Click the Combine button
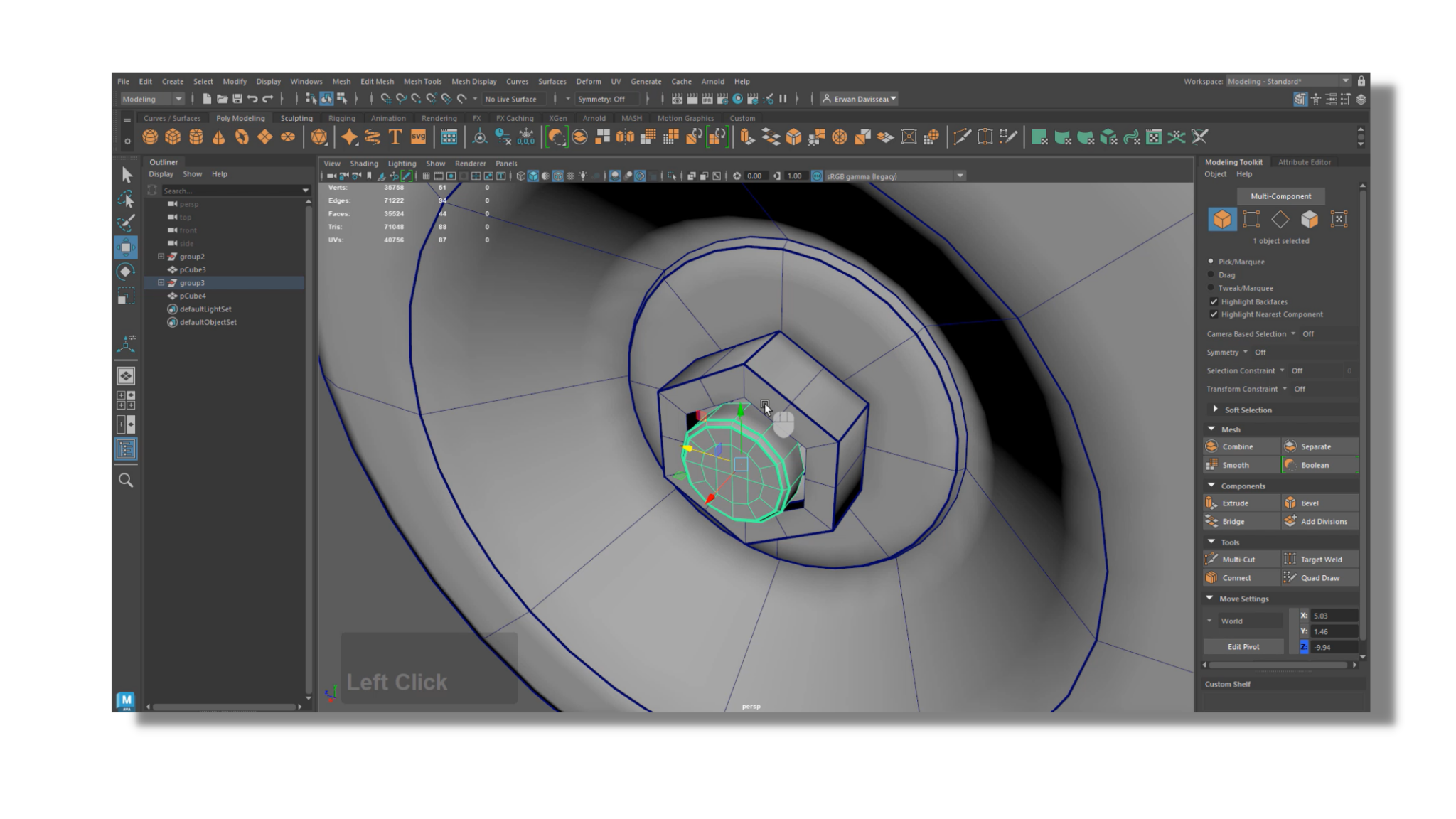The image size is (1456, 819). (1241, 446)
